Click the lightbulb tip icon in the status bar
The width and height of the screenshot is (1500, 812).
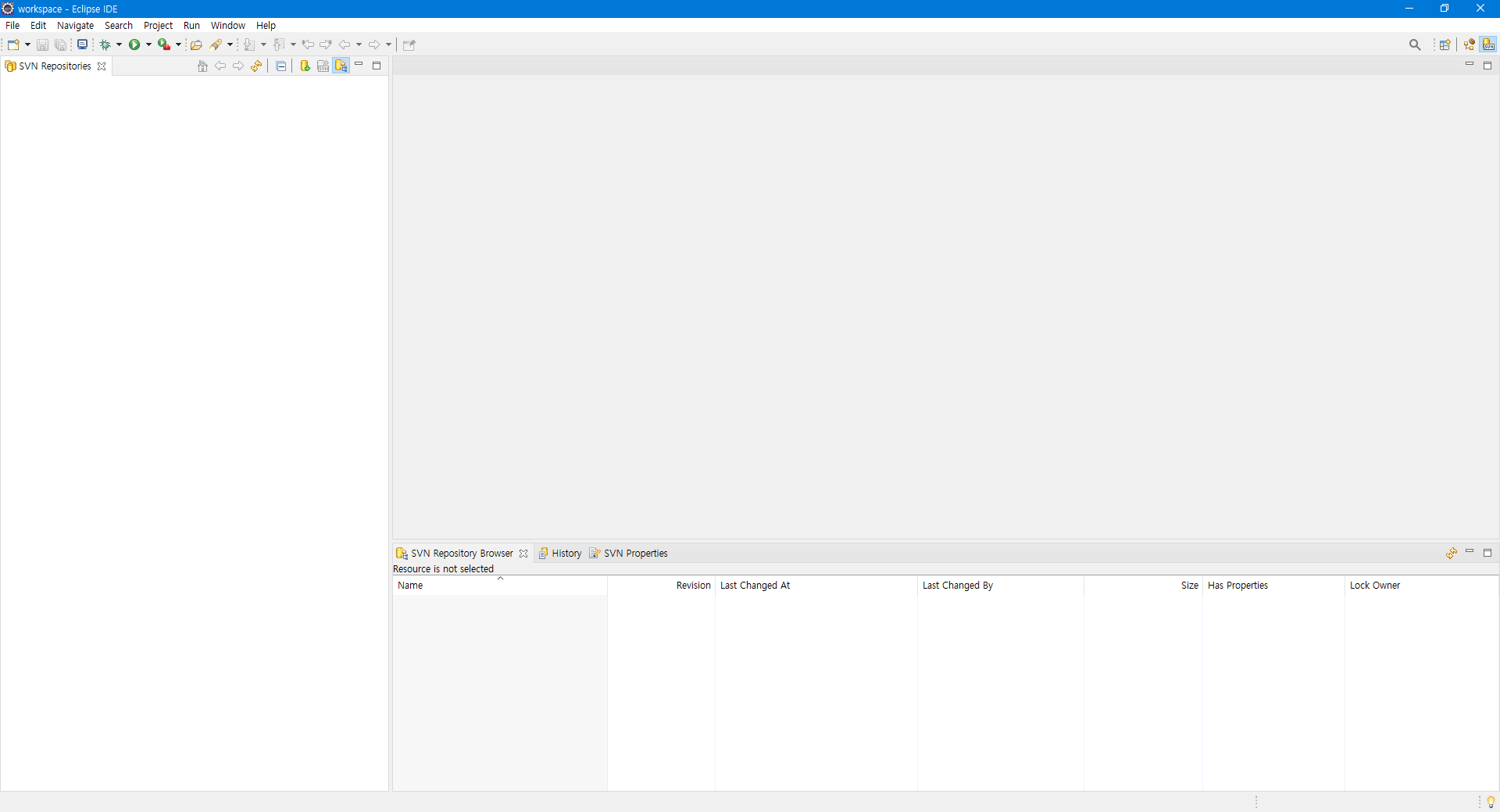(x=1491, y=802)
